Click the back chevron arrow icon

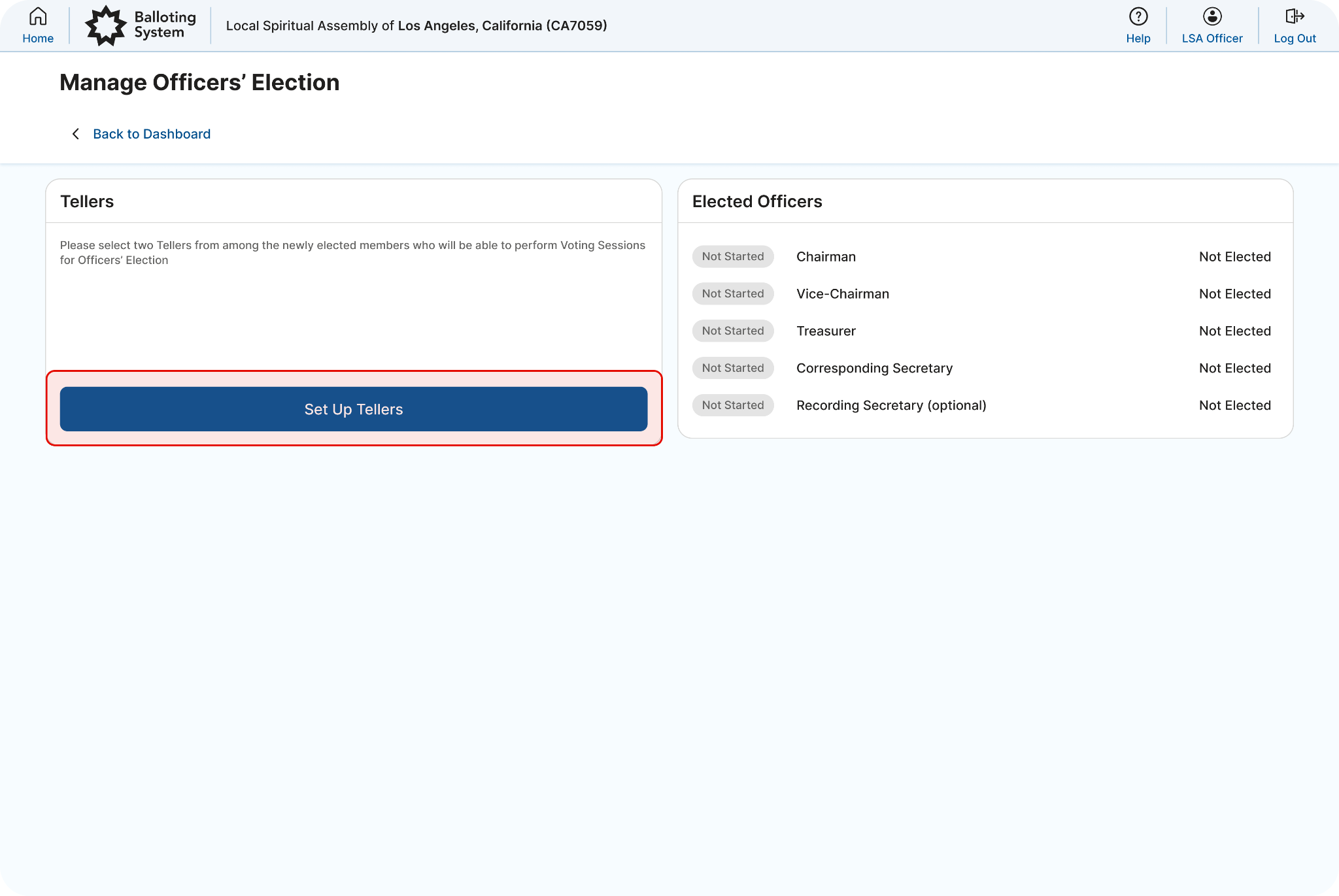tap(76, 134)
